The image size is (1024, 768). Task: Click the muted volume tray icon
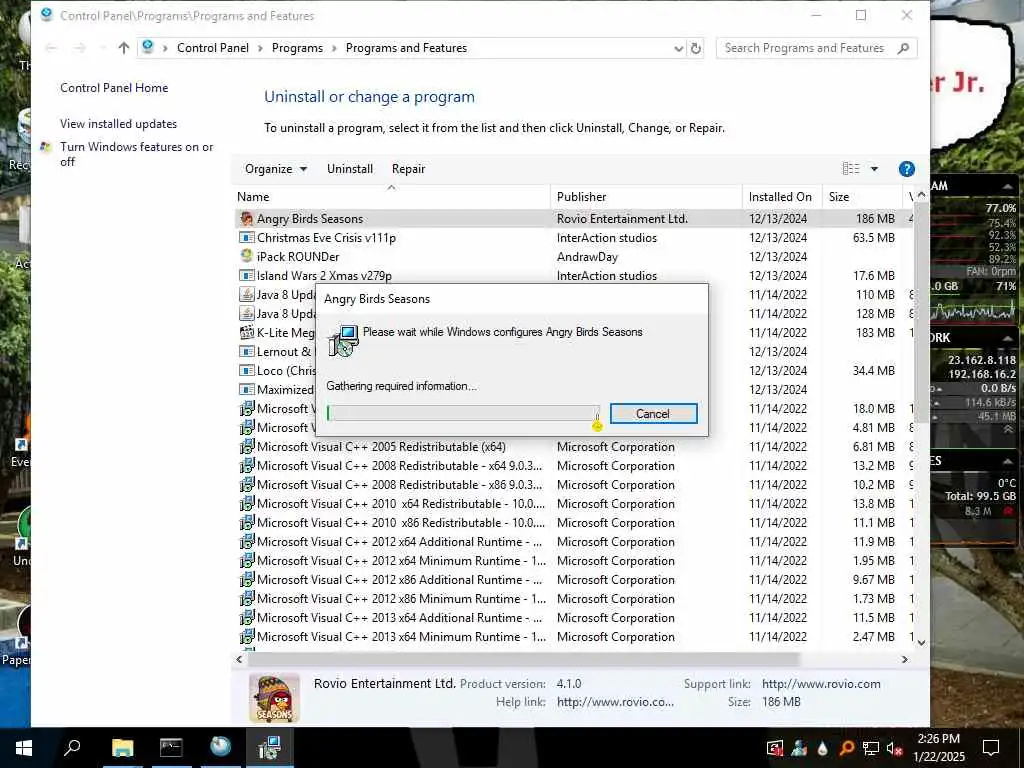tap(894, 748)
